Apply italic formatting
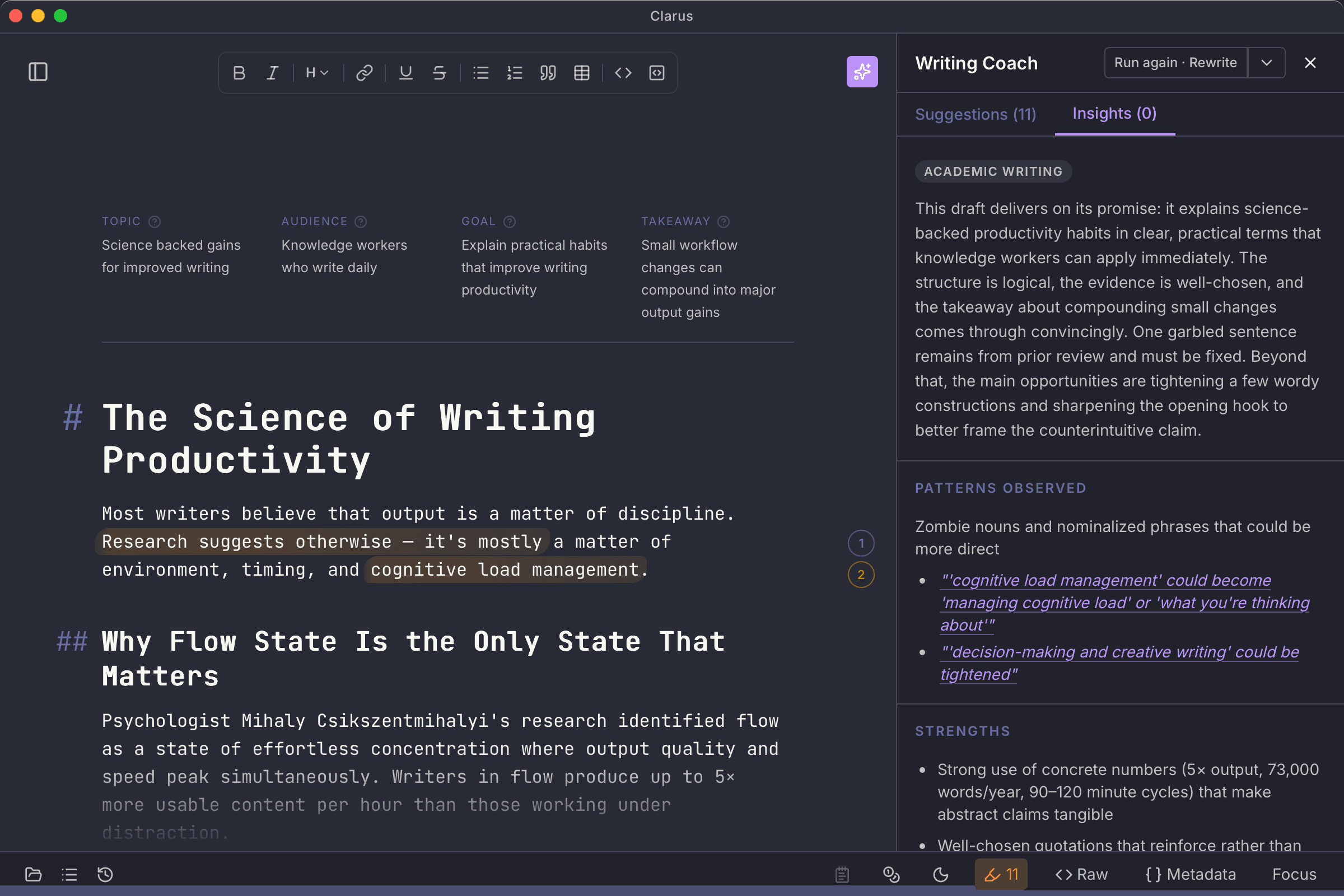Viewport: 1344px width, 896px height. point(273,73)
